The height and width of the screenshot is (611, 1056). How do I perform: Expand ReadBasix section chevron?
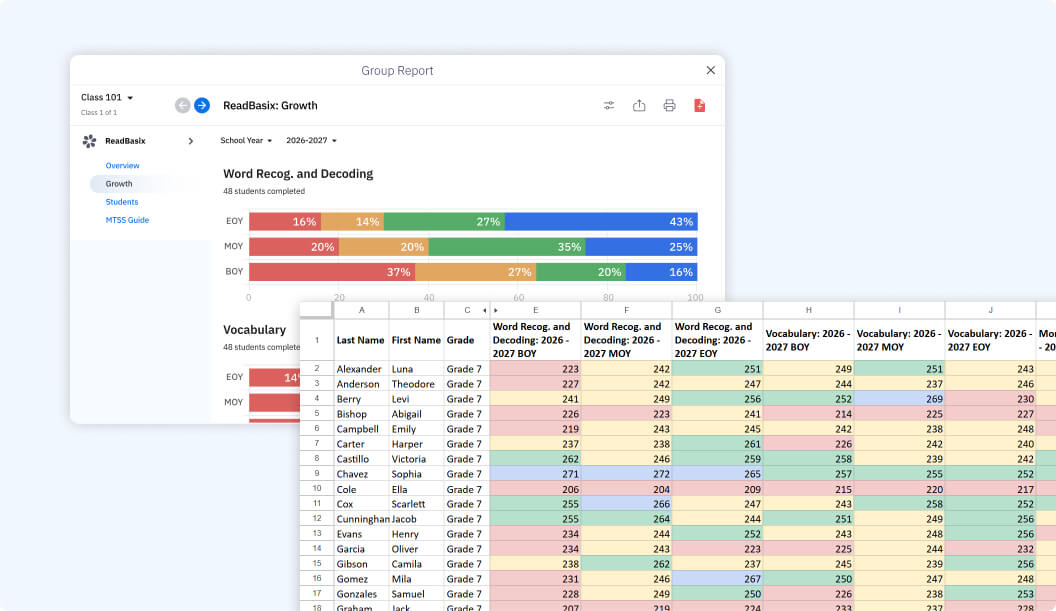[191, 141]
